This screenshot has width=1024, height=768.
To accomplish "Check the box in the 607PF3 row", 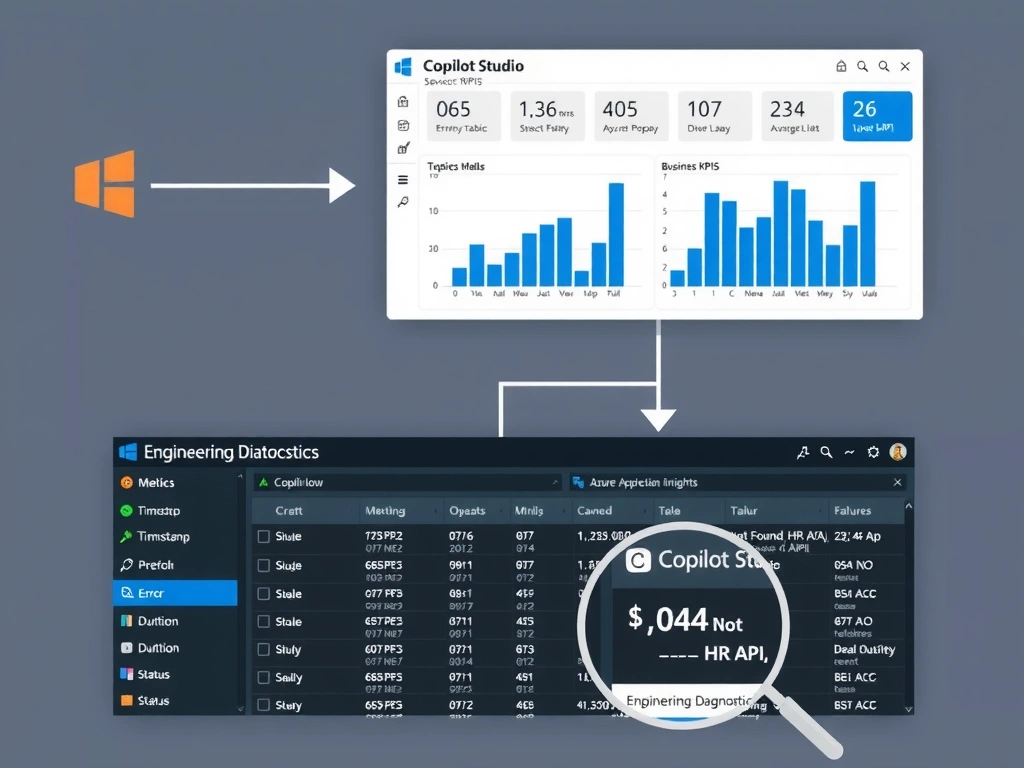I will tap(263, 650).
